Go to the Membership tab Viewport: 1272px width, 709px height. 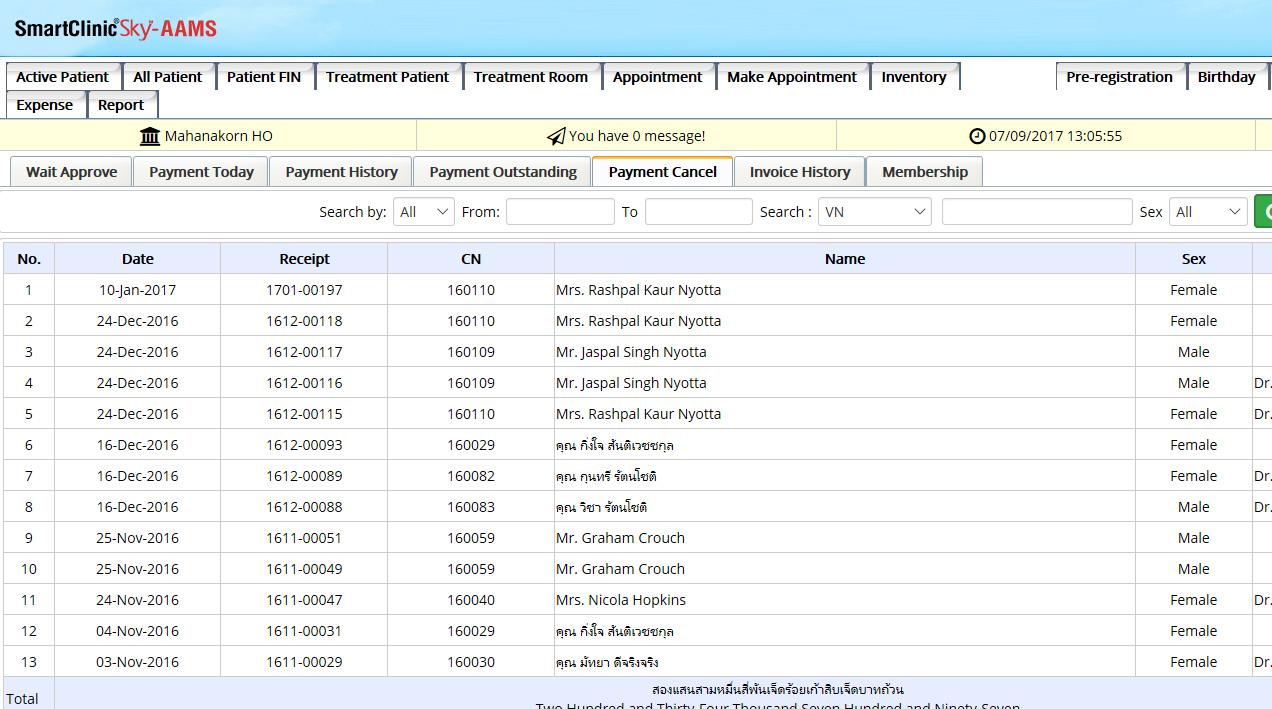pyautogui.click(x=924, y=172)
